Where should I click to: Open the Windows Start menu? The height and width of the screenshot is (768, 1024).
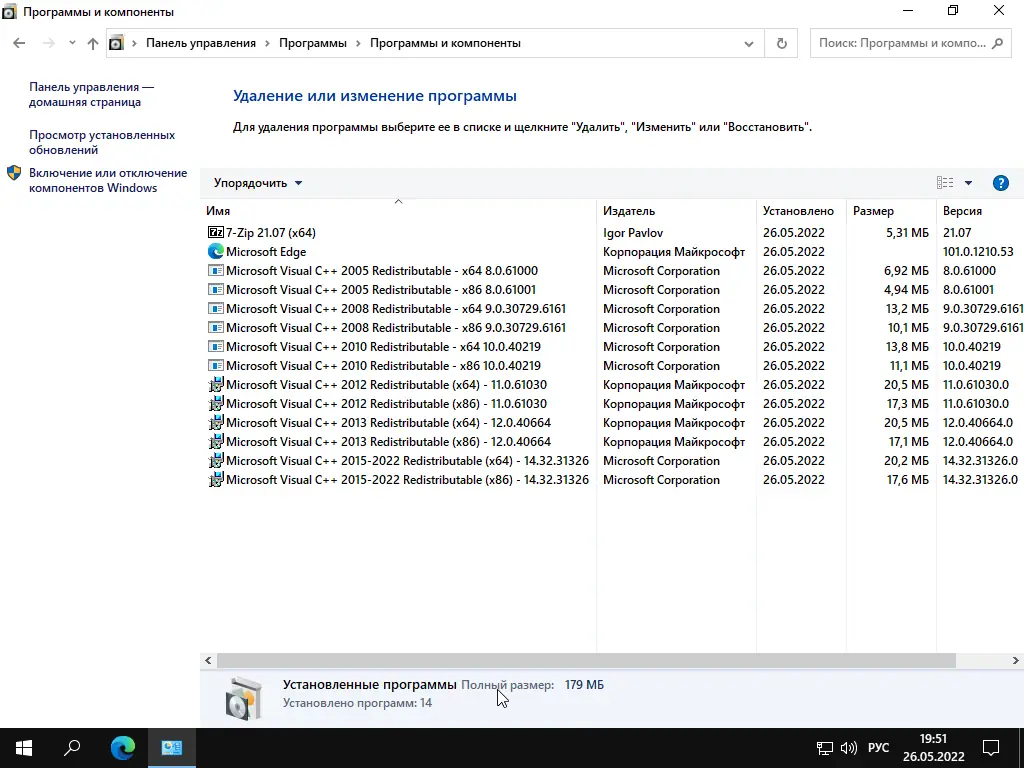(x=24, y=748)
